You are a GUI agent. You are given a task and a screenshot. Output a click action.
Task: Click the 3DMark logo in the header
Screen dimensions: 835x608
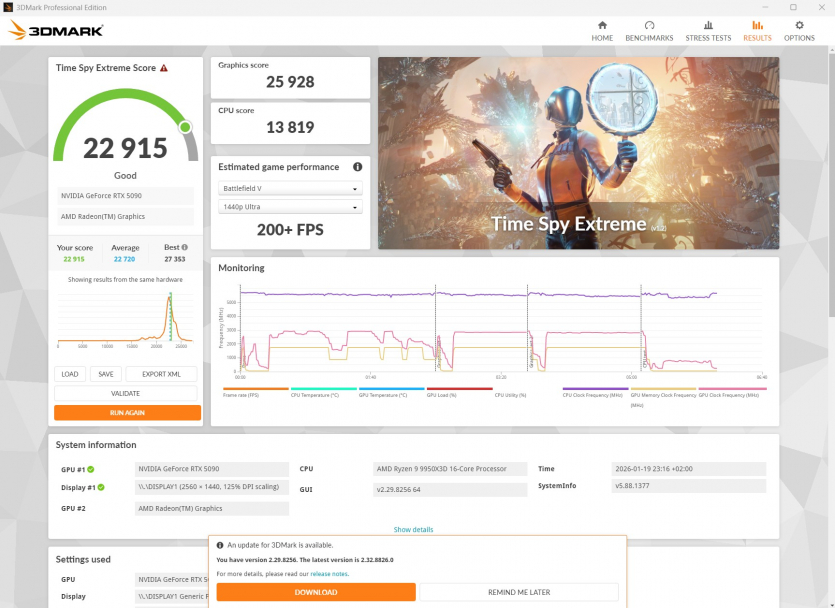[x=56, y=30]
